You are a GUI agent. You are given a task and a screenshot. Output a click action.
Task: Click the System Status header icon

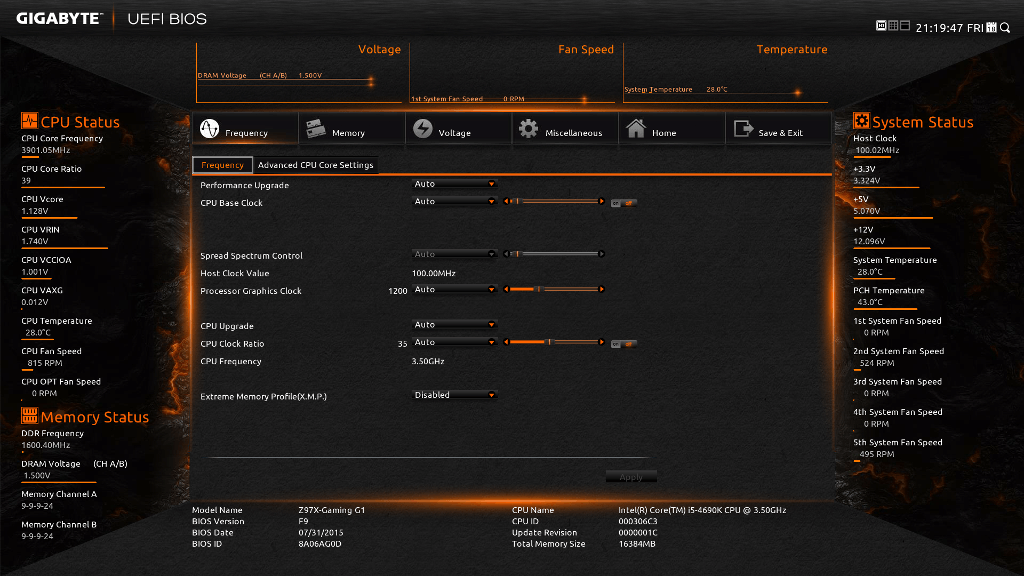pyautogui.click(x=861, y=121)
